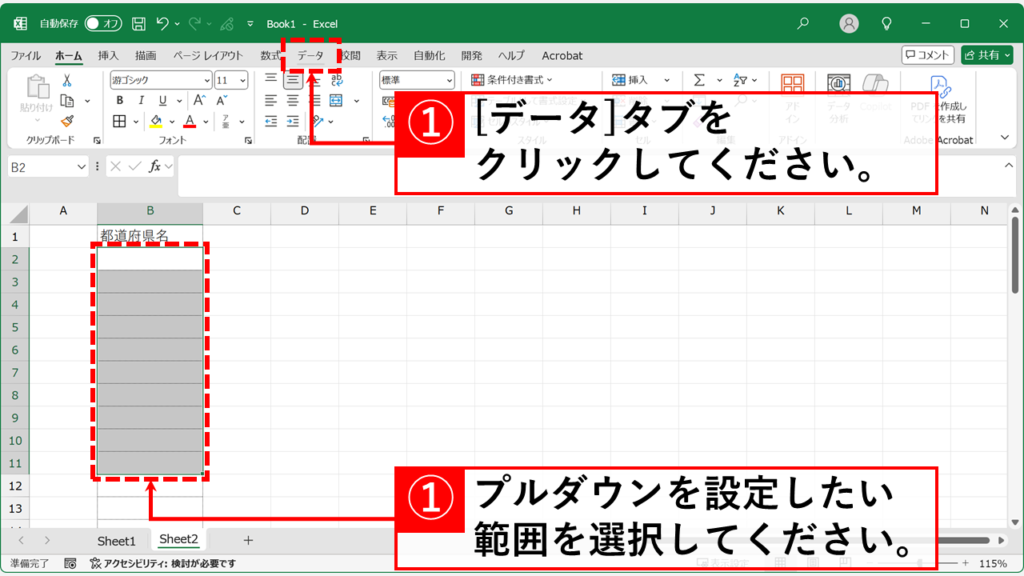Open the Add-ins icon
The width and height of the screenshot is (1024, 576).
point(792,86)
